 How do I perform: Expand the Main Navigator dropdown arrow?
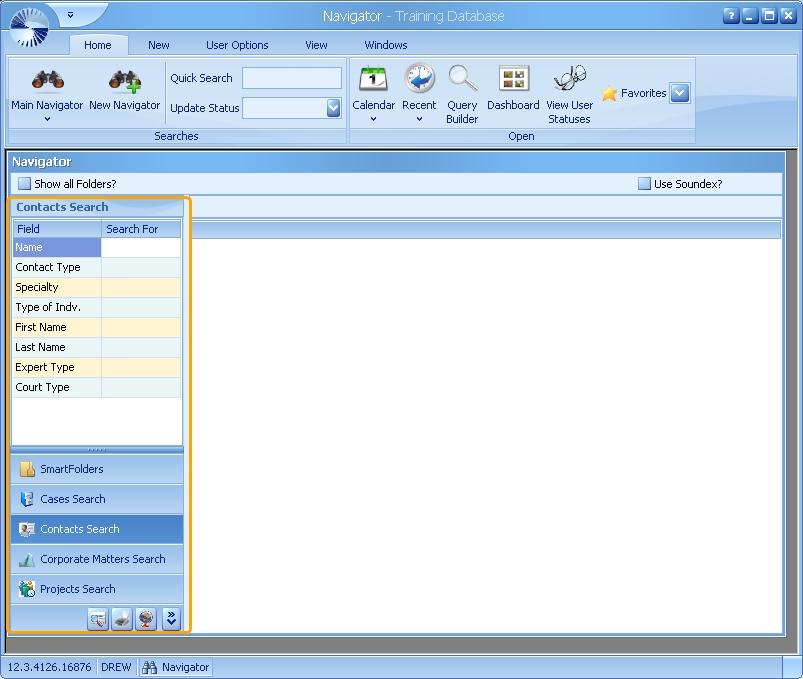pos(47,119)
